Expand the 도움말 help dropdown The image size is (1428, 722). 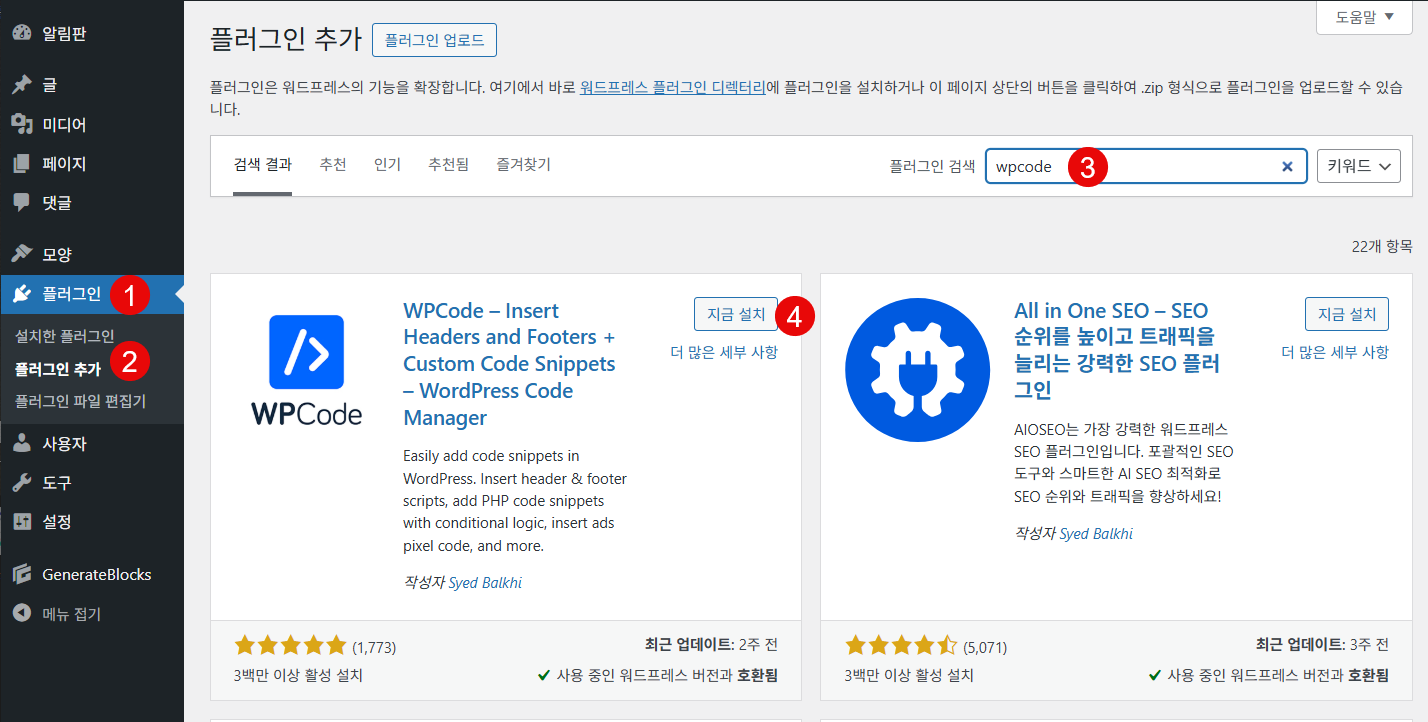pos(1364,18)
